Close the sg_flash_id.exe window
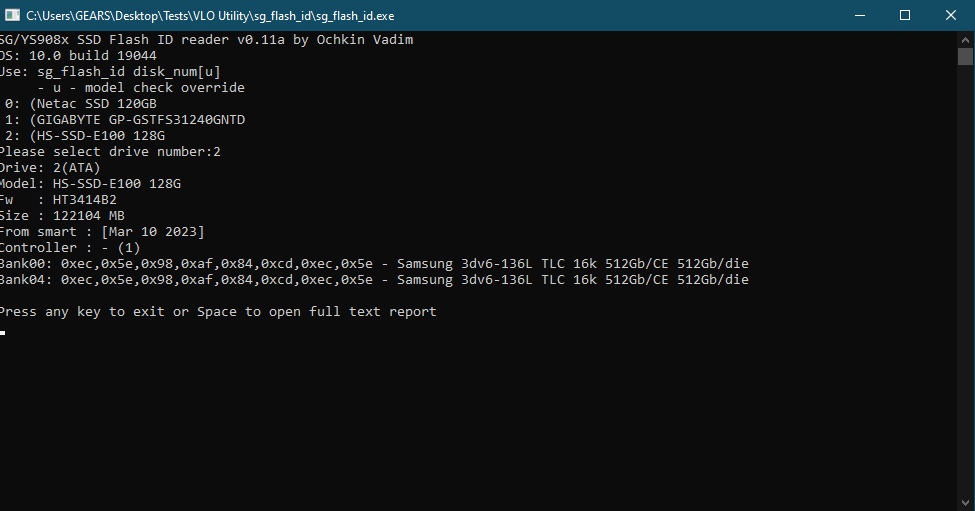Image resolution: width=975 pixels, height=511 pixels. point(951,15)
